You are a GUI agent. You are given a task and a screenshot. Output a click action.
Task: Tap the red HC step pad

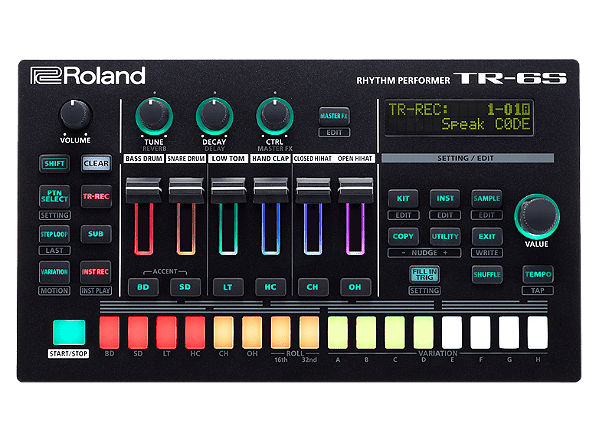click(195, 332)
